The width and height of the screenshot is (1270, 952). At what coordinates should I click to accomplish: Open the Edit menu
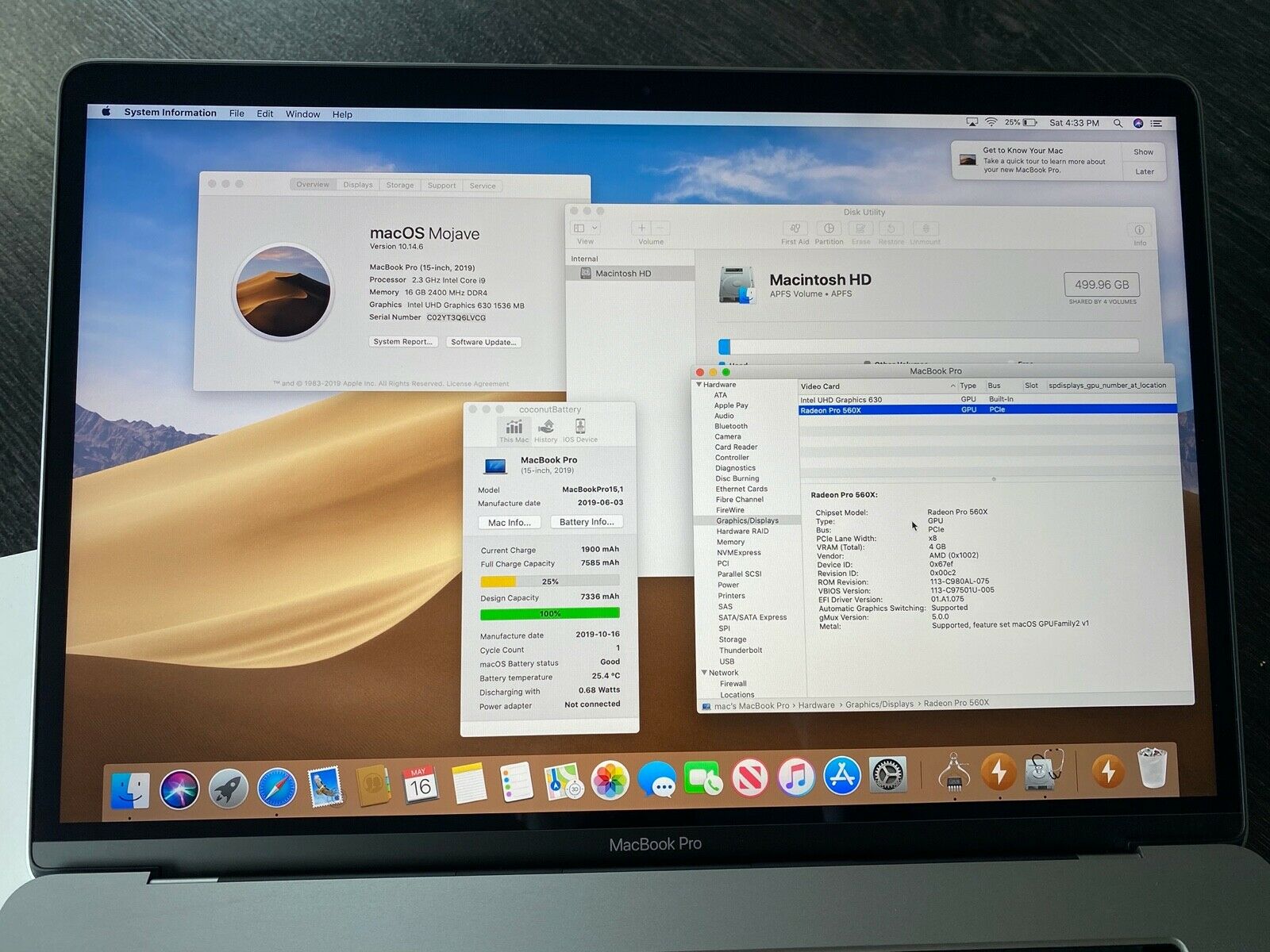[265, 113]
